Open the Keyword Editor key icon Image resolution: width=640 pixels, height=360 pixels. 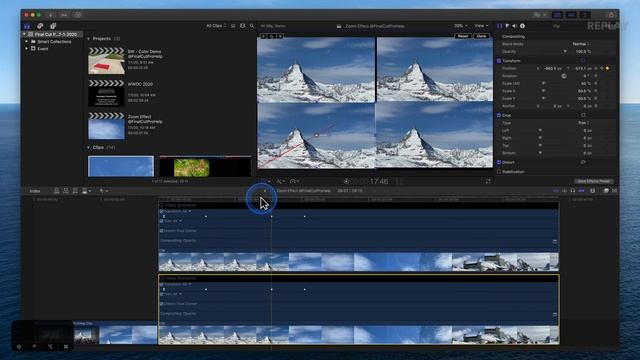click(x=64, y=15)
